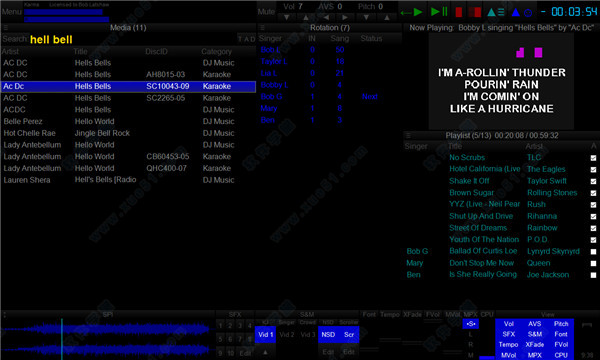Click Edit below the Scr button
Screen dimensions: 600x360
pyautogui.click(x=349, y=352)
